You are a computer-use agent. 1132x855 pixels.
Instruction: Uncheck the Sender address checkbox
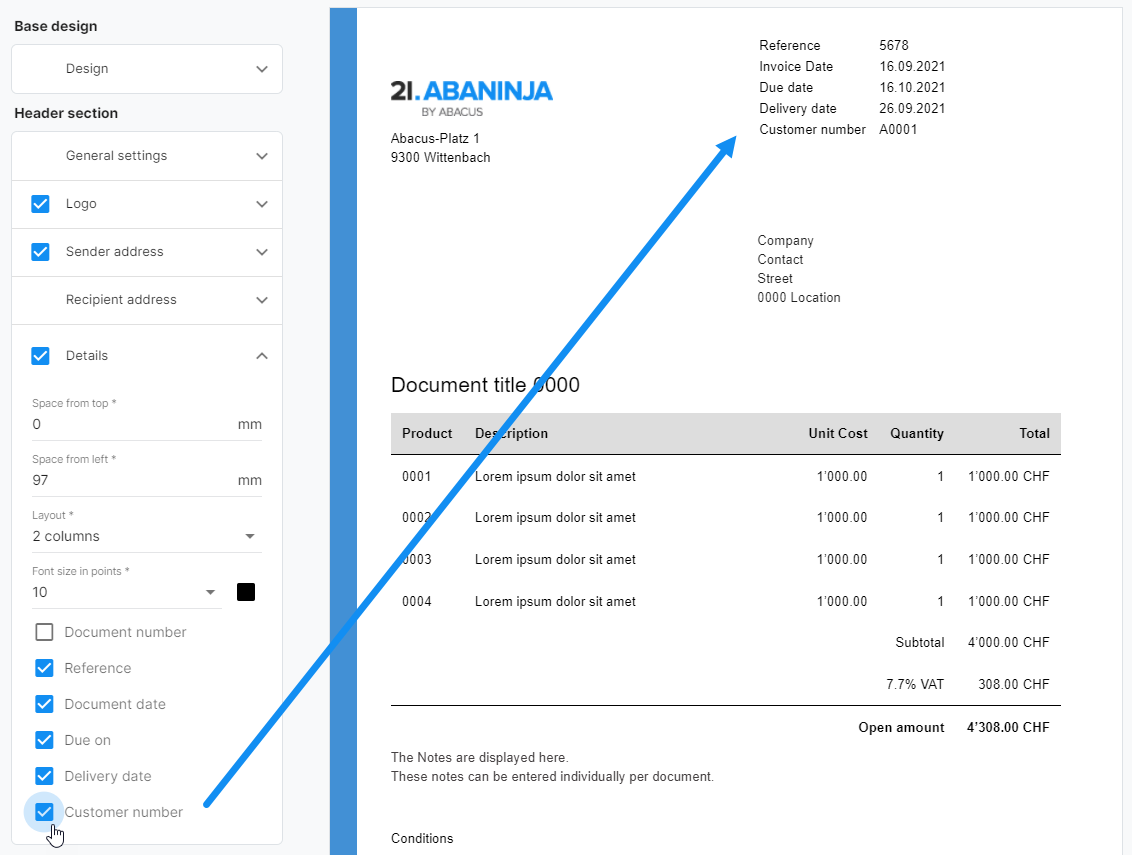click(40, 252)
